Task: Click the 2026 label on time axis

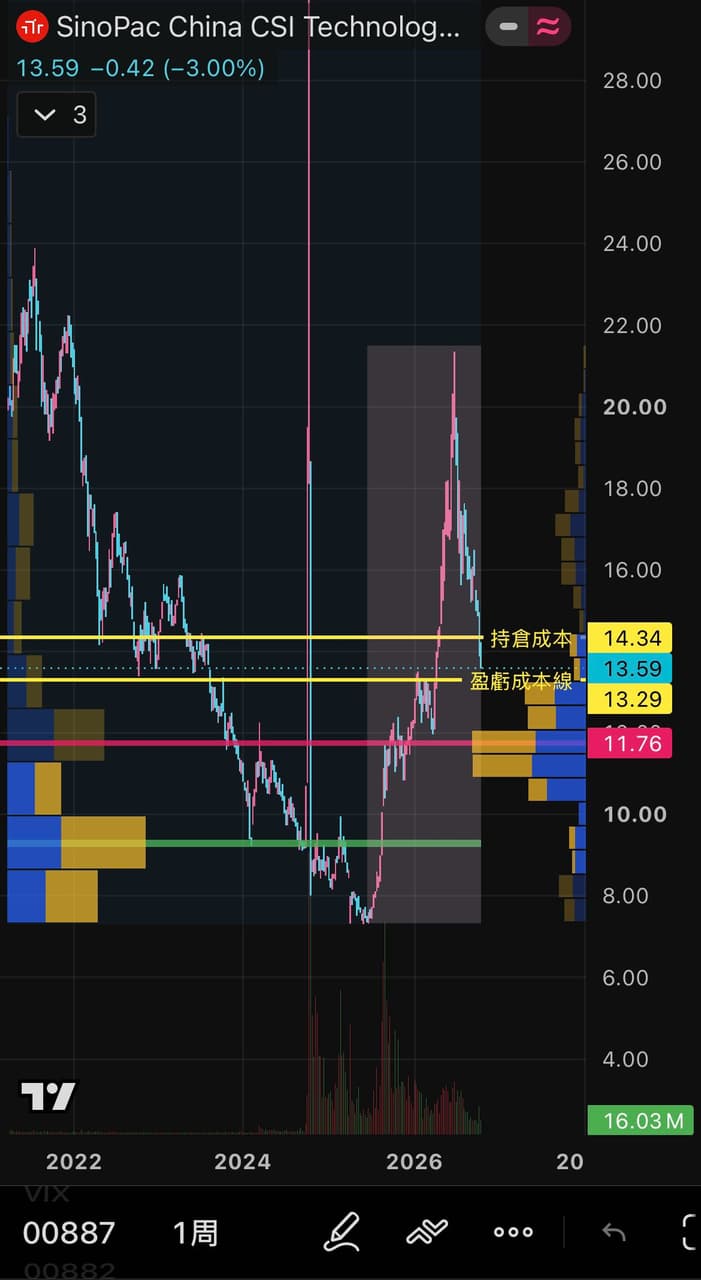Action: [414, 1161]
